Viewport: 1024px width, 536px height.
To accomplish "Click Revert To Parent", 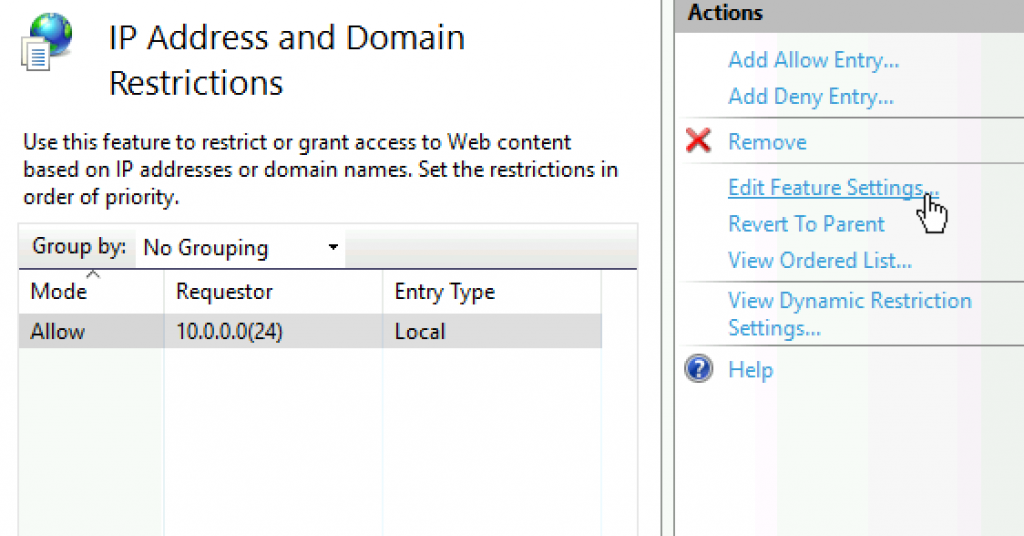I will 806,224.
